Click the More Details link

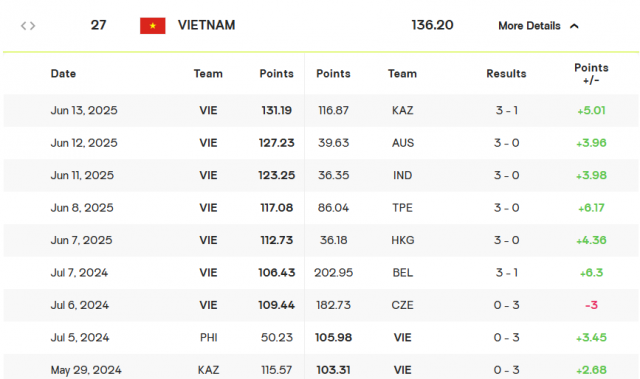point(529,26)
